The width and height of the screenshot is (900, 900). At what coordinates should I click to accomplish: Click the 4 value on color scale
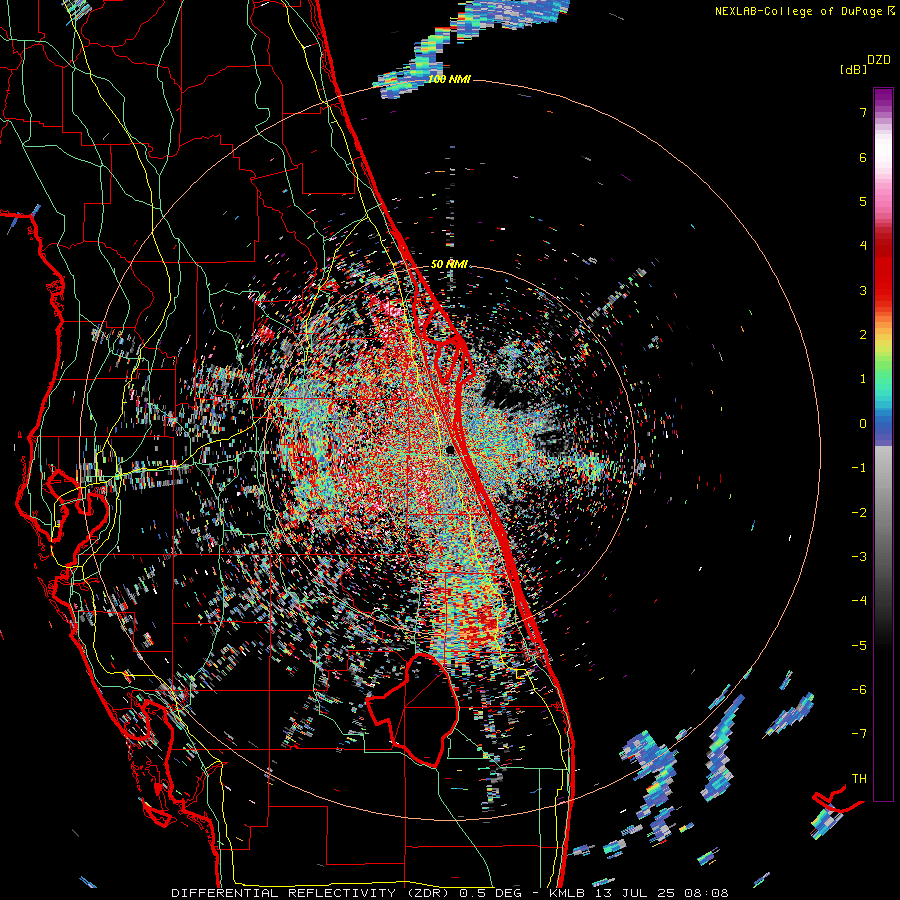(863, 246)
